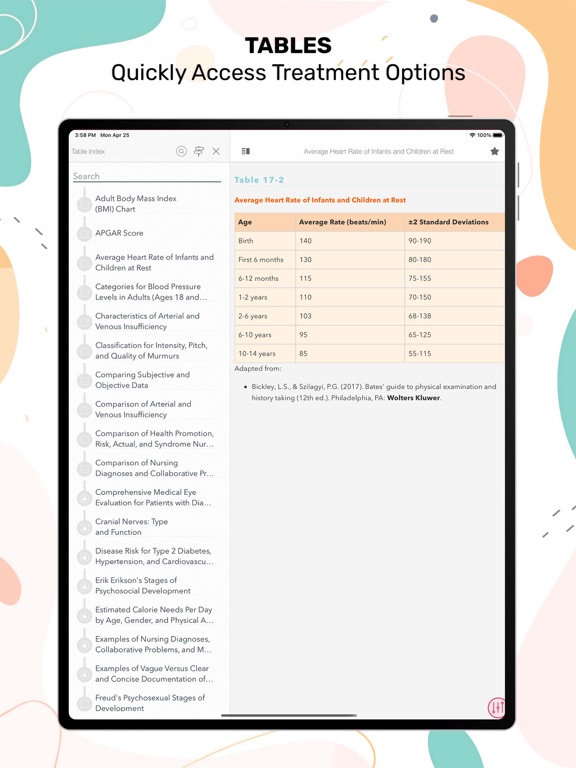Select the 95 average rate cell
The width and height of the screenshot is (576, 768).
[x=350, y=335]
